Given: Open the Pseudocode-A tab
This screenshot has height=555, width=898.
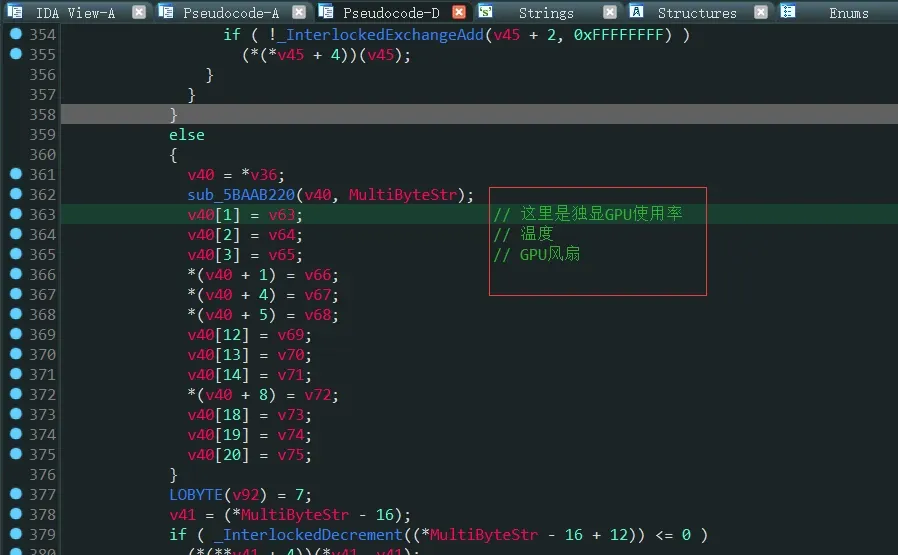Looking at the screenshot, I should [231, 13].
